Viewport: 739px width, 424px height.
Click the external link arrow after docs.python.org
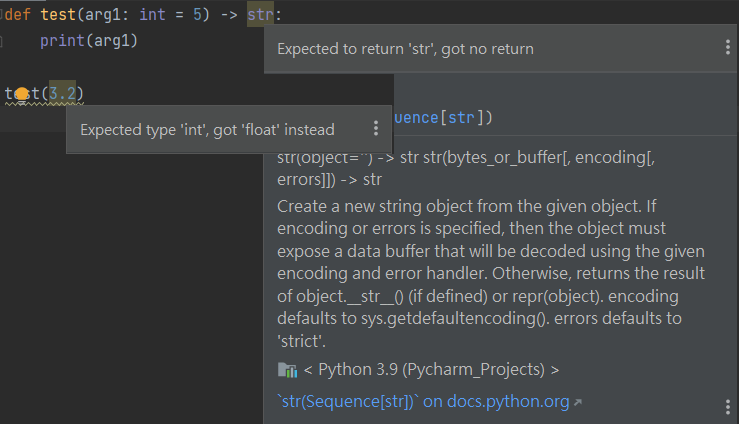coord(578,402)
